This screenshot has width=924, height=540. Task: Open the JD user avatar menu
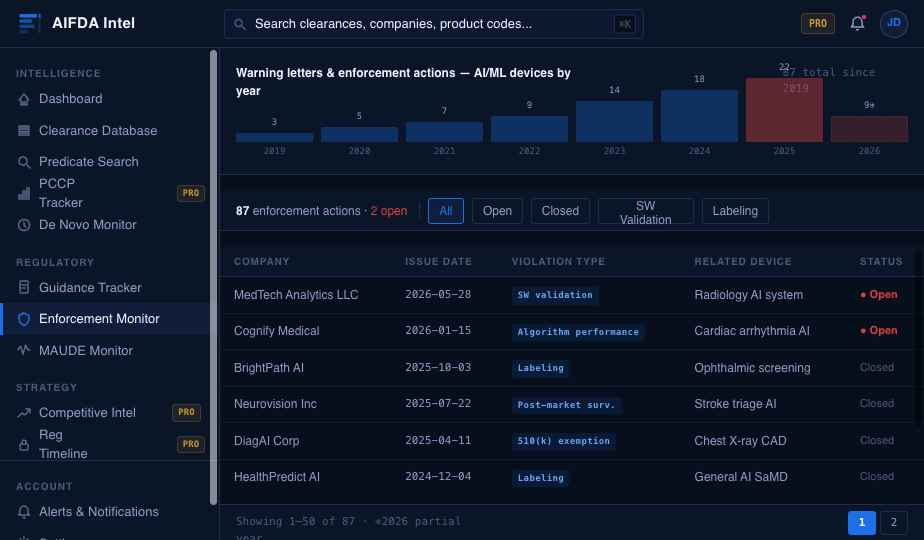point(893,23)
